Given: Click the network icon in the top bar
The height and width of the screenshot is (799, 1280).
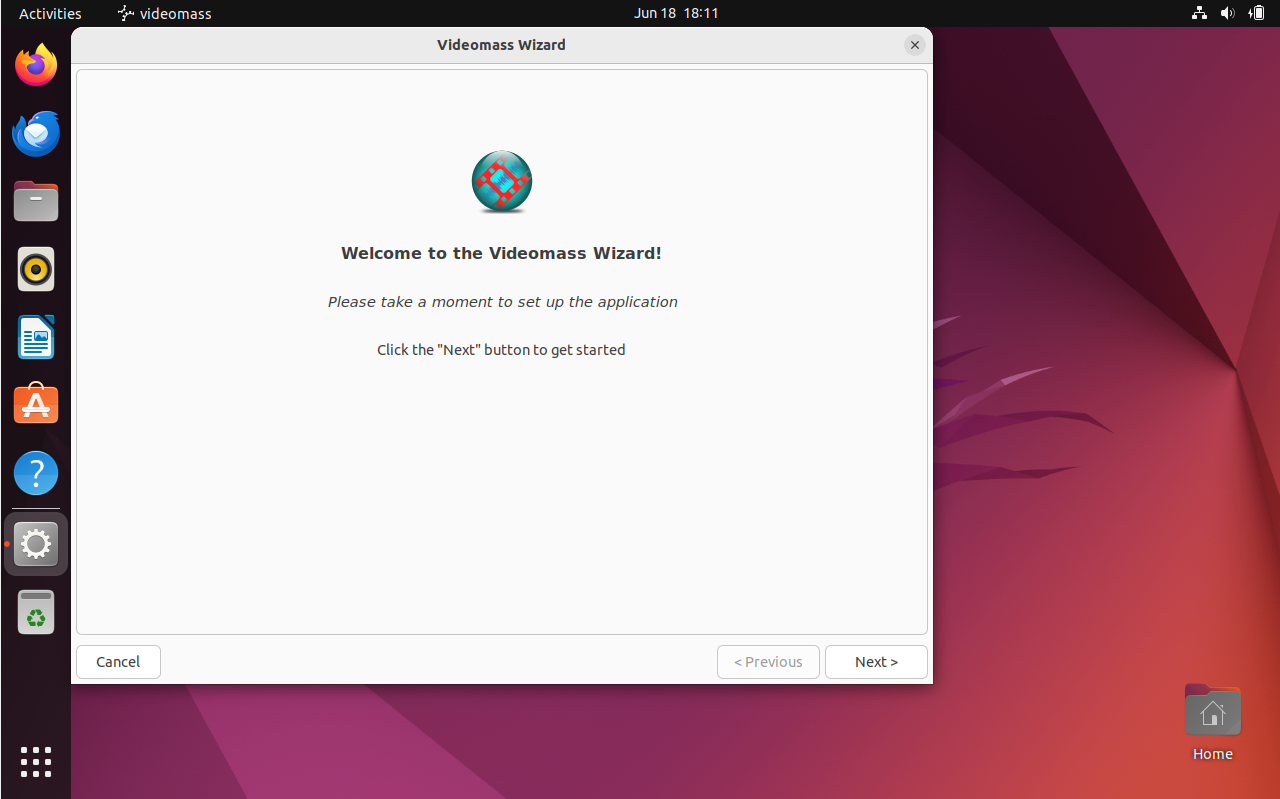Looking at the screenshot, I should point(1199,14).
